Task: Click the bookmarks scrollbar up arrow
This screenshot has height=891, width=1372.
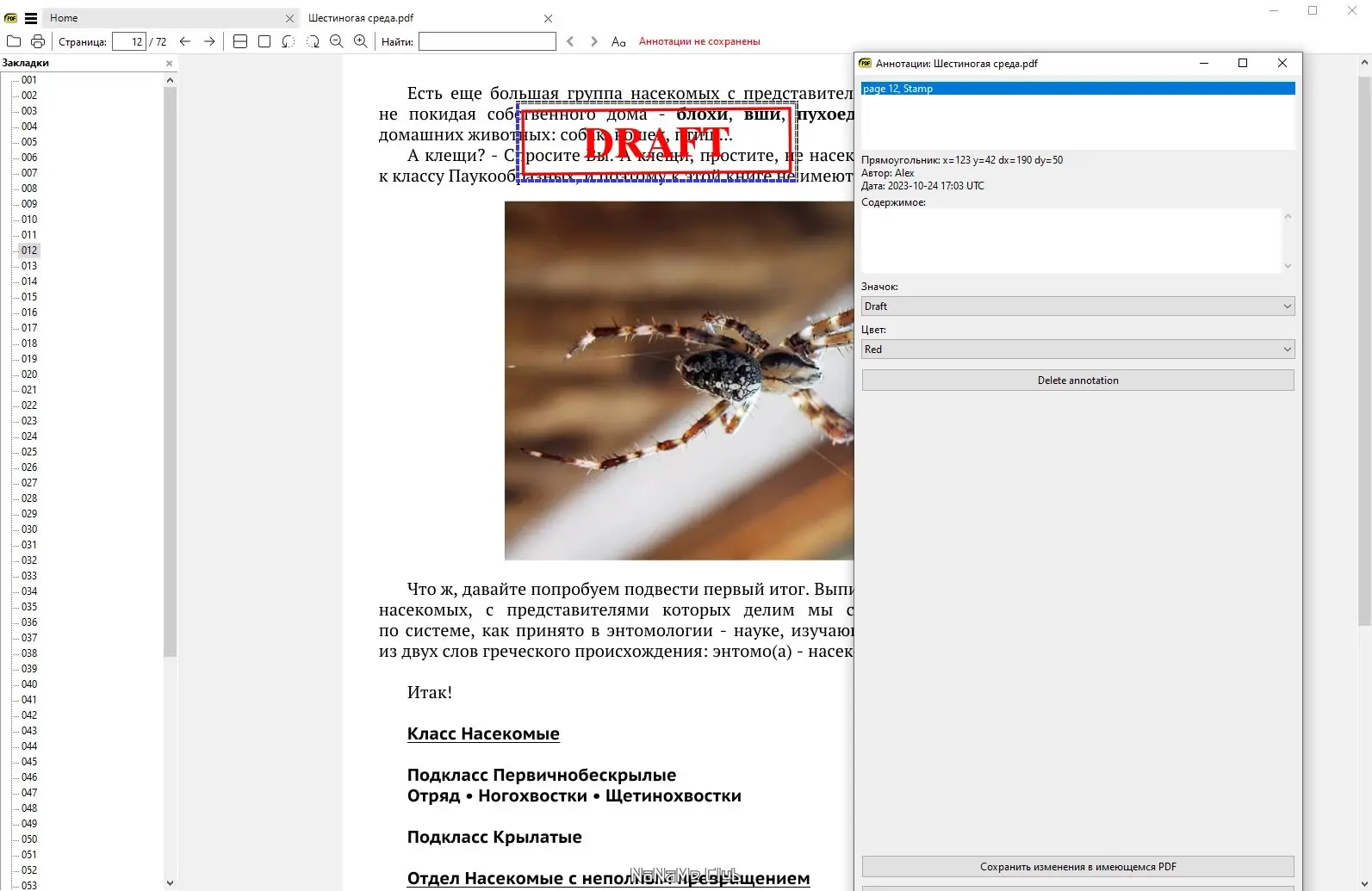Action: click(170, 80)
